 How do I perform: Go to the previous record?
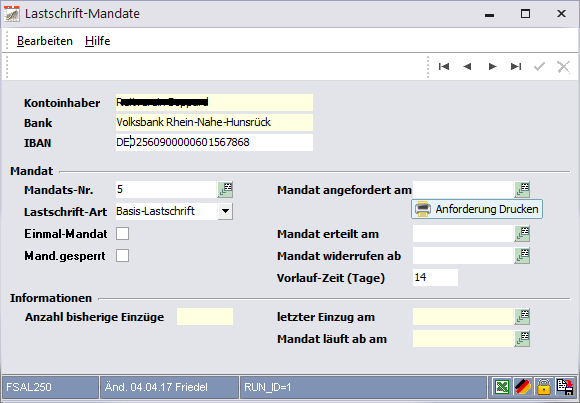tap(468, 67)
